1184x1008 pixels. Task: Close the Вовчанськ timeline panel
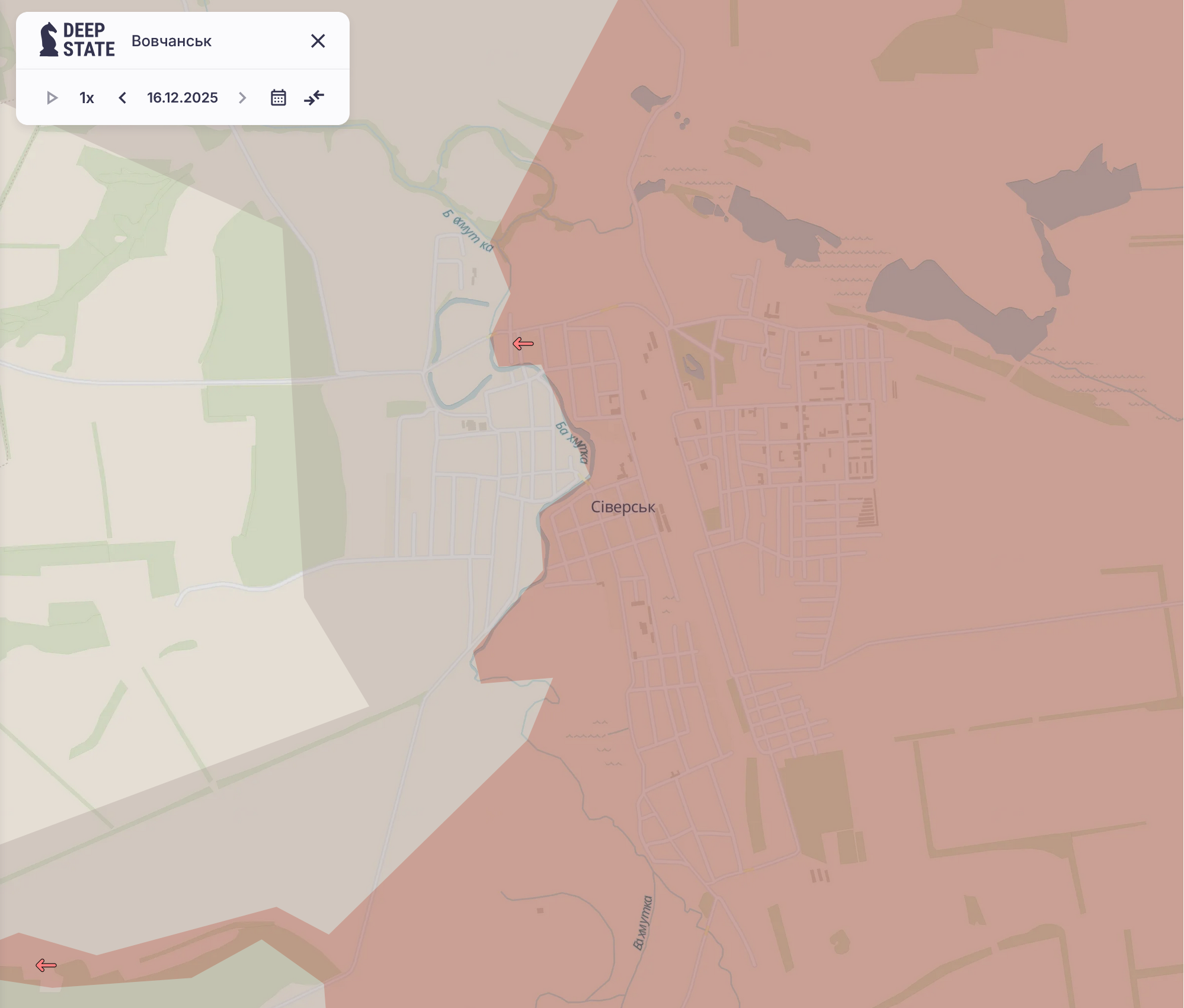(318, 41)
